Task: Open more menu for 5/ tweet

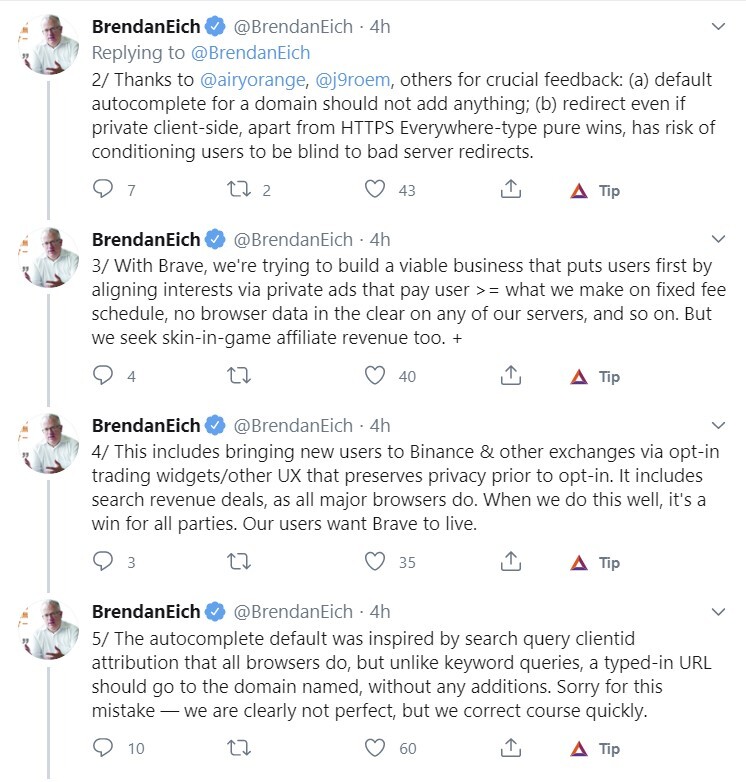Action: point(718,611)
